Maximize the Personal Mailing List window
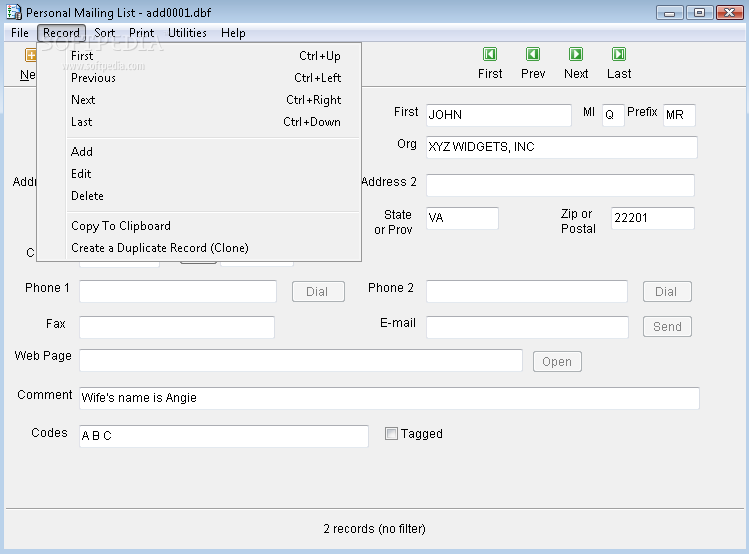 click(x=699, y=12)
